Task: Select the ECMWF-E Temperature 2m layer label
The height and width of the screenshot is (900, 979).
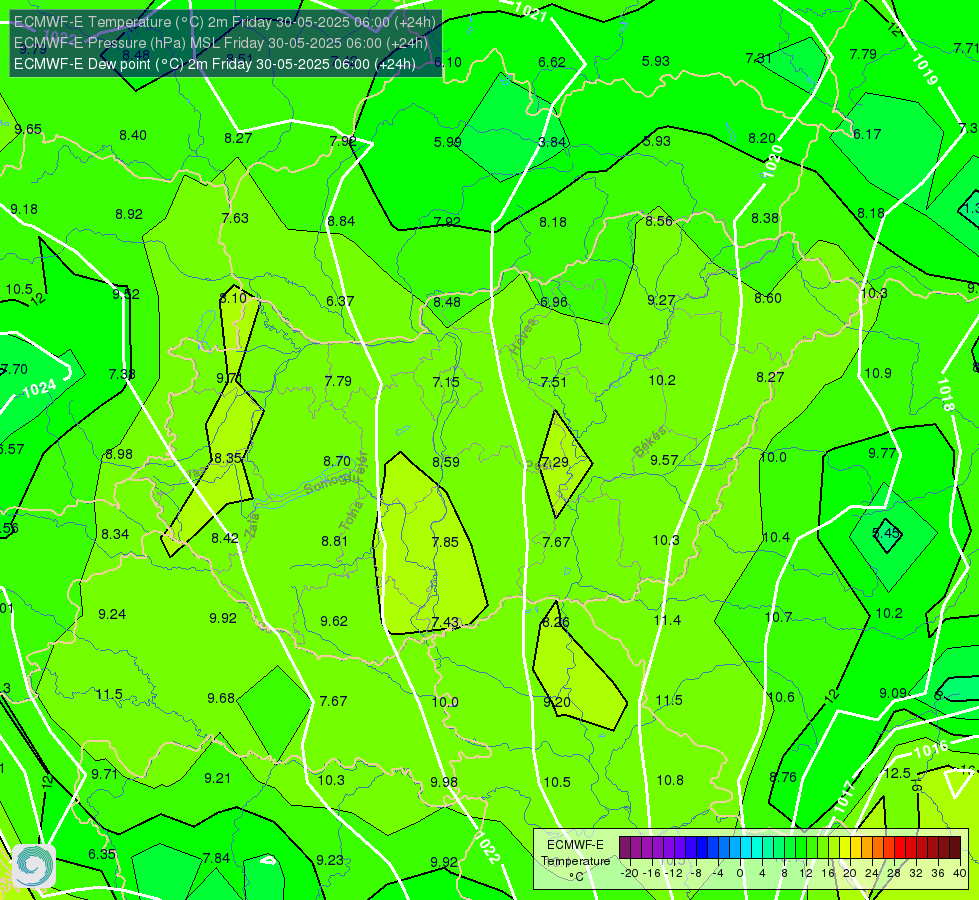Action: tap(225, 22)
